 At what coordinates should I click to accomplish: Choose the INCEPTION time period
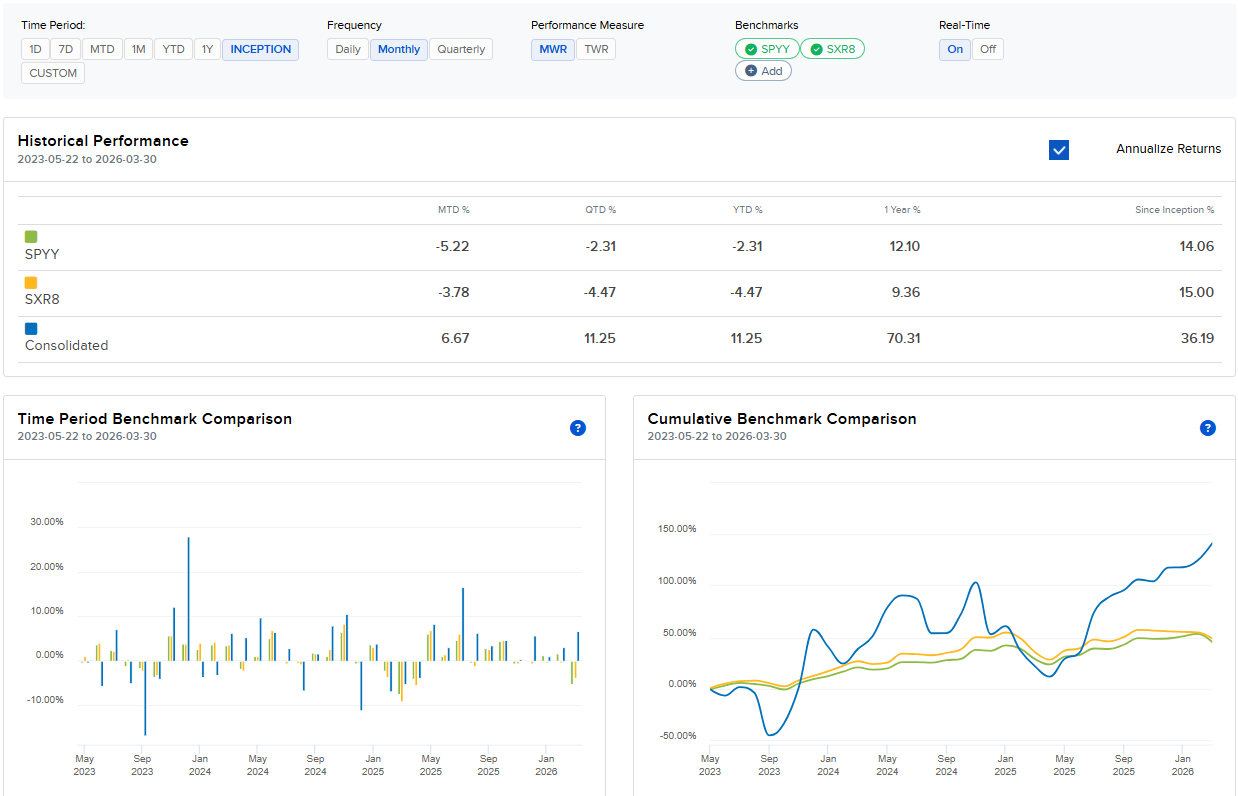pos(260,49)
